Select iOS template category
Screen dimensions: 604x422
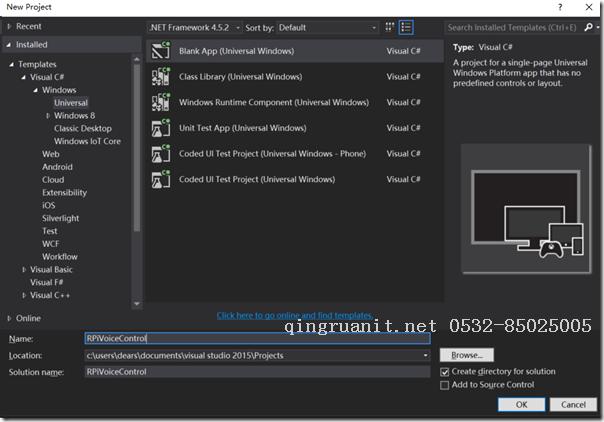point(49,205)
